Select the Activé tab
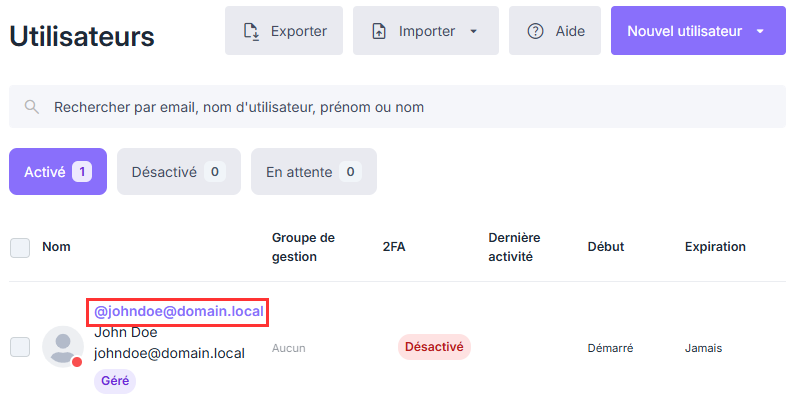 pyautogui.click(x=58, y=172)
